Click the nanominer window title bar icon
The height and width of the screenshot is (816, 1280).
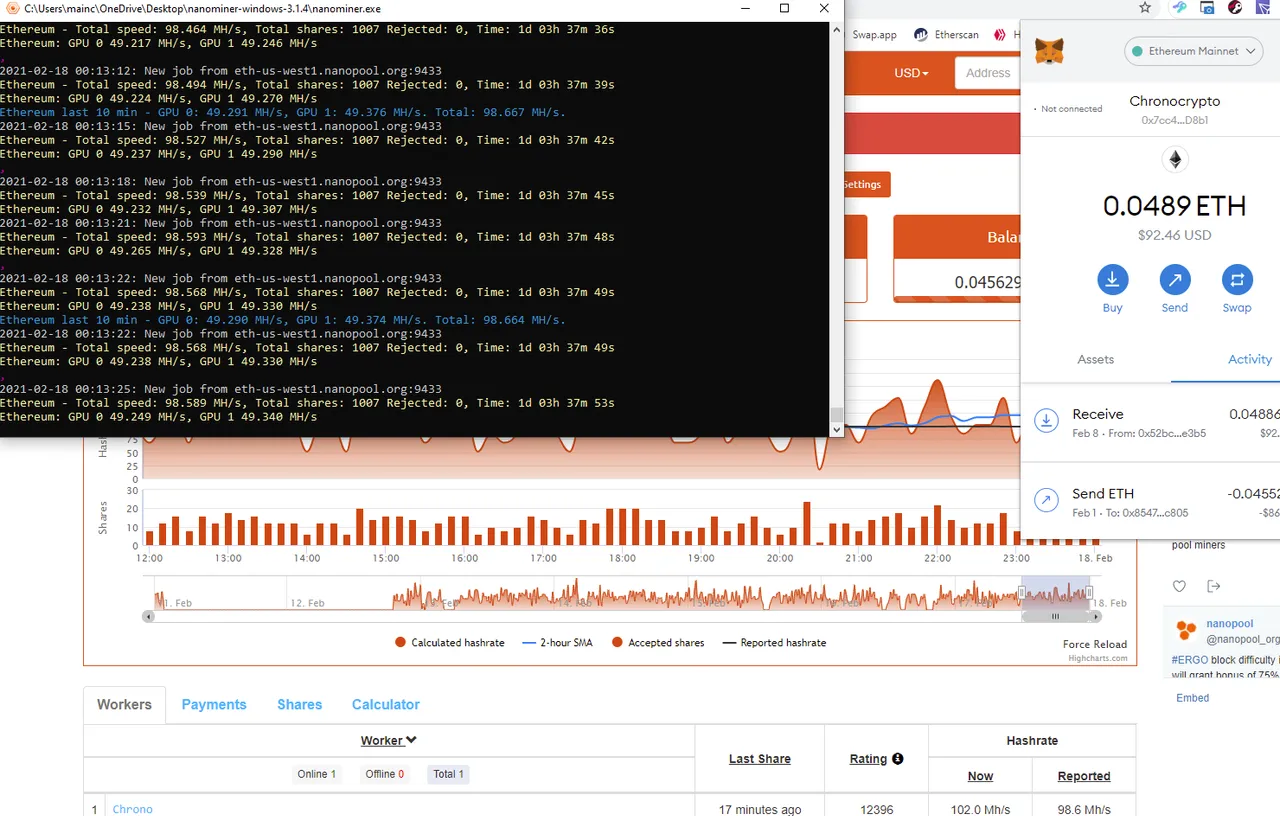[12, 8]
